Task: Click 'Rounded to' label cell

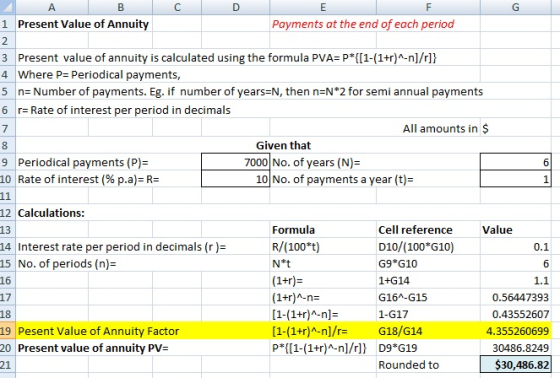Action: tap(408, 365)
